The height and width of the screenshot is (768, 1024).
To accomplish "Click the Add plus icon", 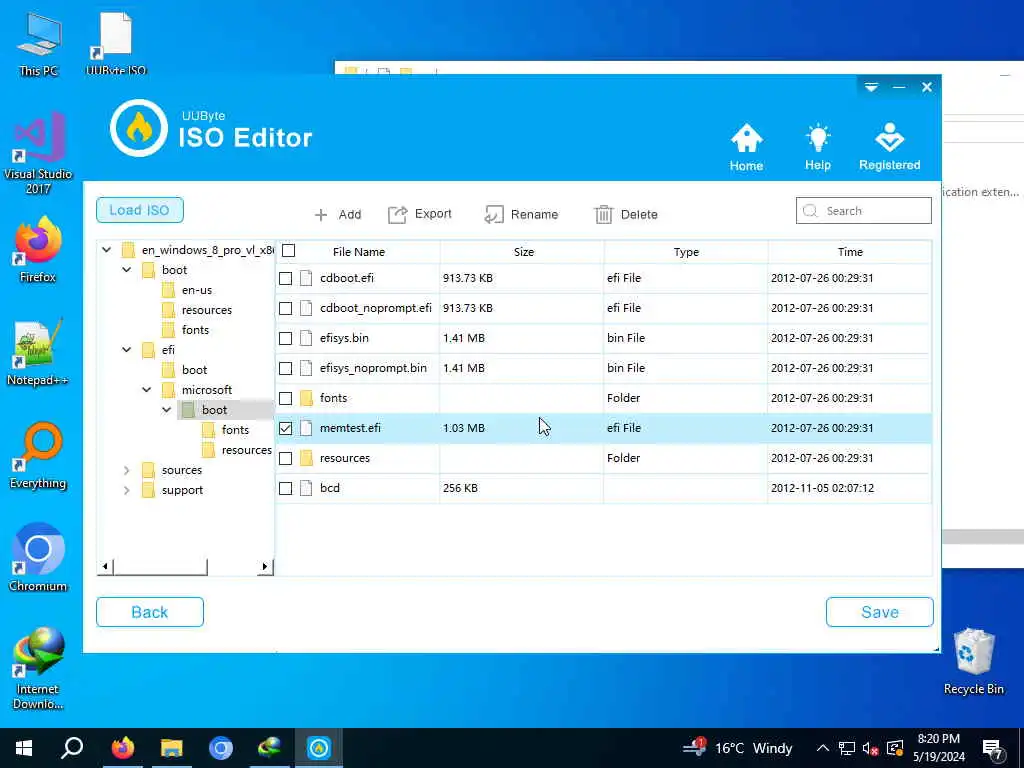I will point(321,215).
